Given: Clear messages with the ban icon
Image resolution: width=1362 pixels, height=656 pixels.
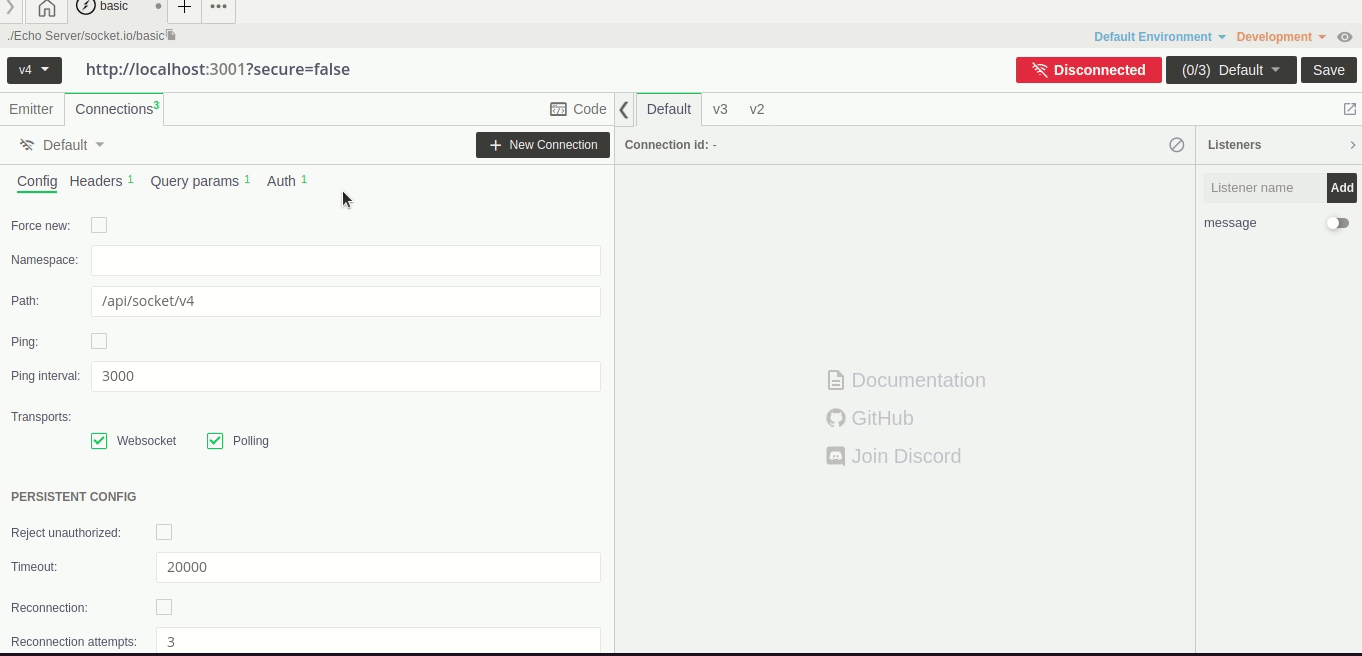Looking at the screenshot, I should 1177,145.
